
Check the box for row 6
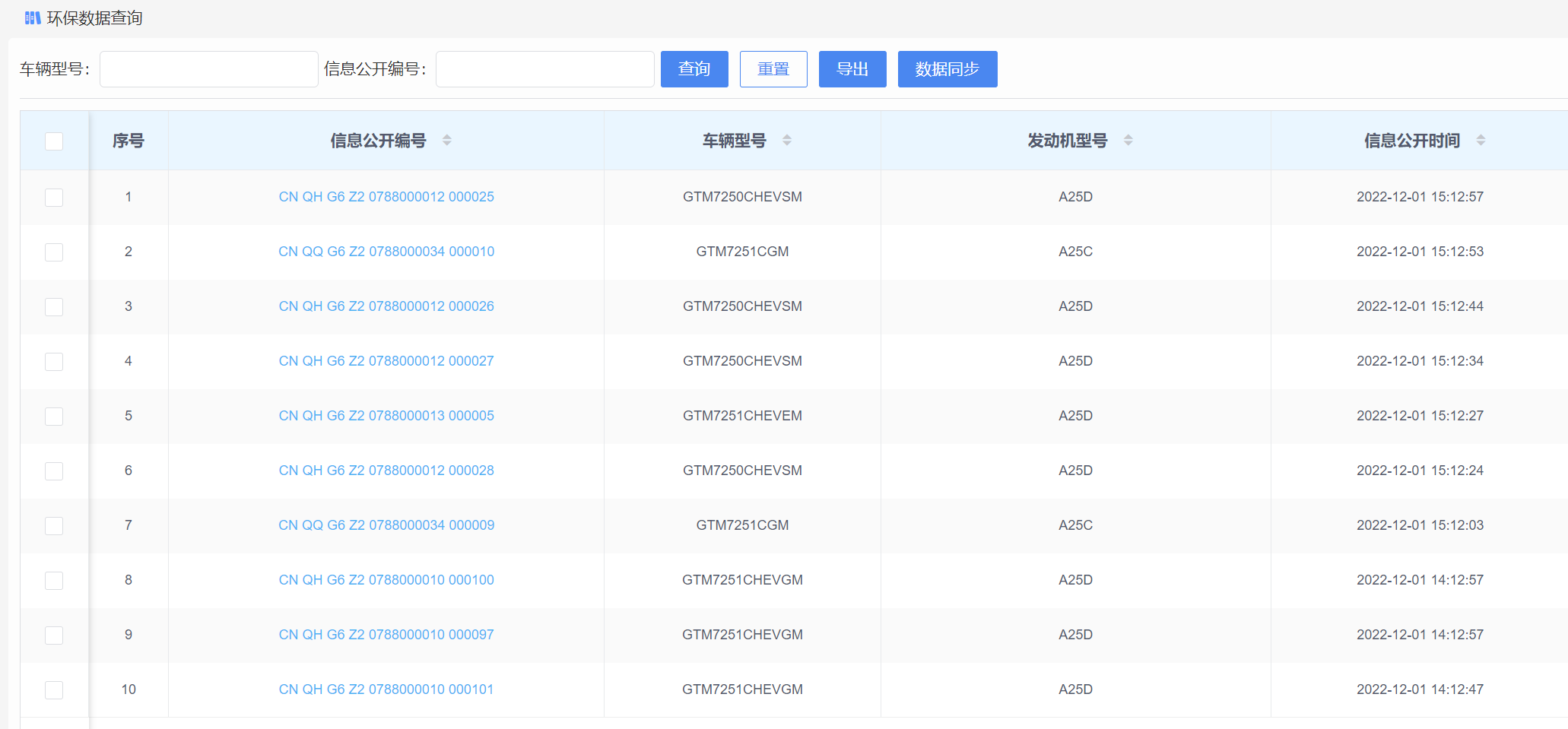tap(54, 471)
